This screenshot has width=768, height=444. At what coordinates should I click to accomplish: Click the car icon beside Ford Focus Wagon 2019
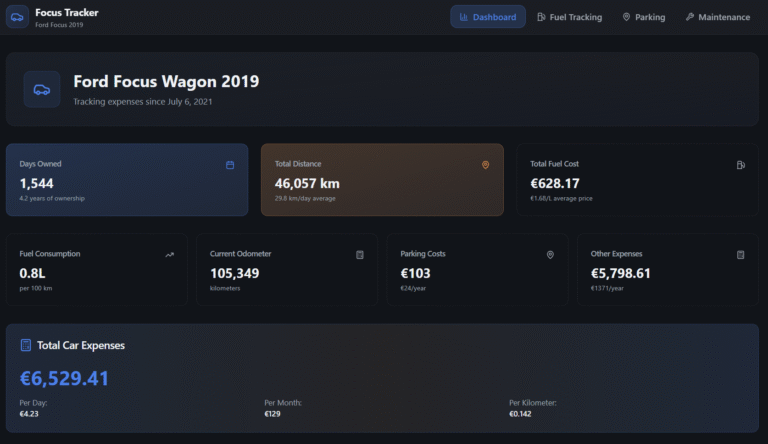tap(42, 90)
